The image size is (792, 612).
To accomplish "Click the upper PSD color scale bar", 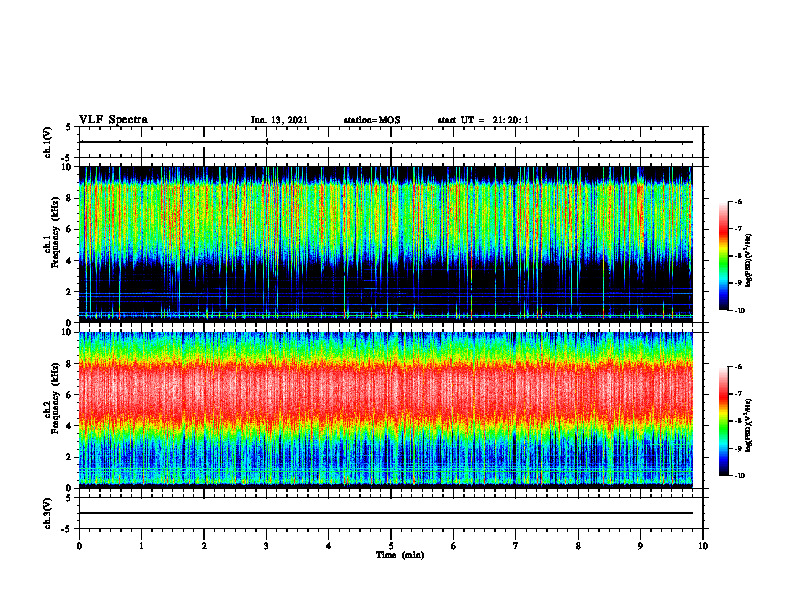I will pyautogui.click(x=723, y=256).
